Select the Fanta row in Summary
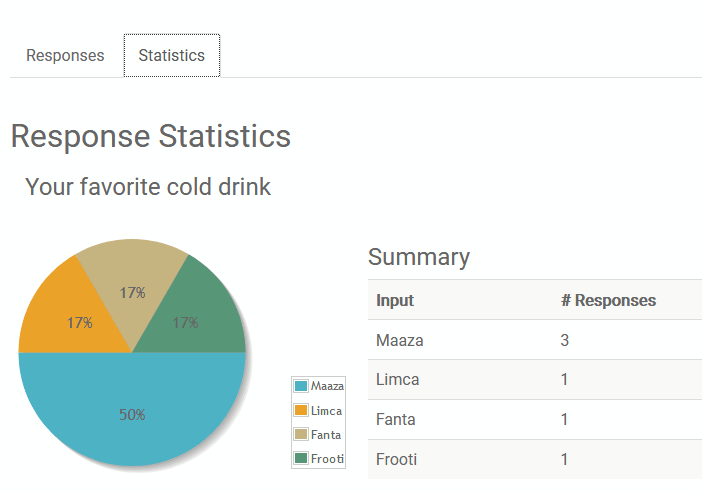This screenshot has width=702, height=493. pyautogui.click(x=535, y=420)
